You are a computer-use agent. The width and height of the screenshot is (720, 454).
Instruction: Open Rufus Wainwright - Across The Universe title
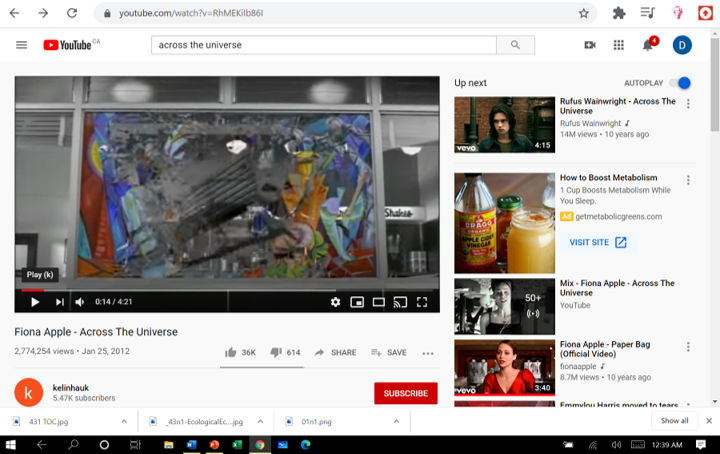tap(618, 106)
